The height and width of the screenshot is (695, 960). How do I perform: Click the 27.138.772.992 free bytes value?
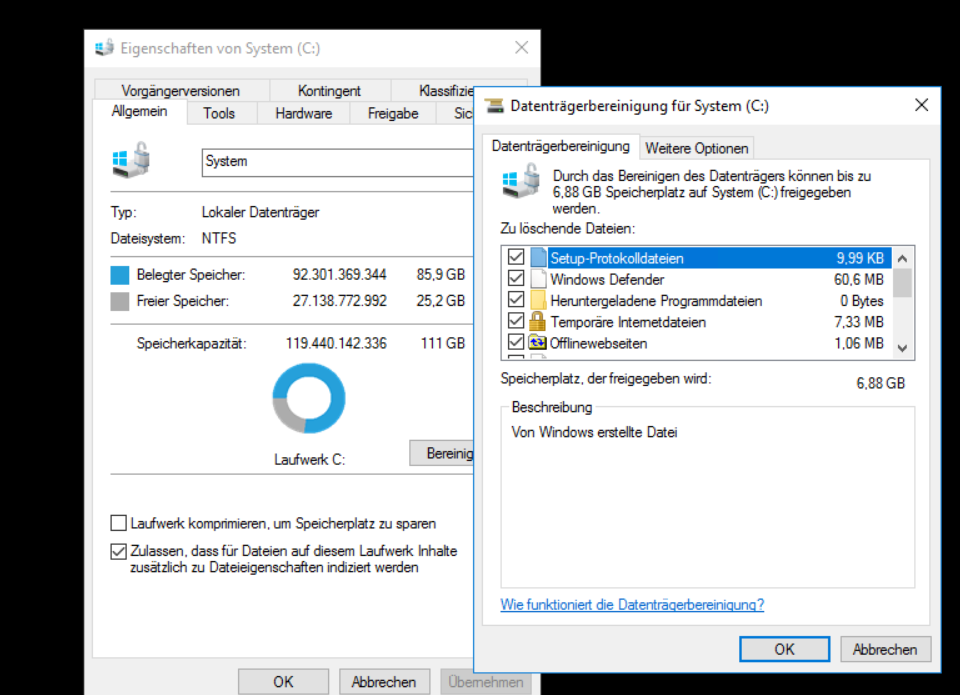click(x=339, y=301)
